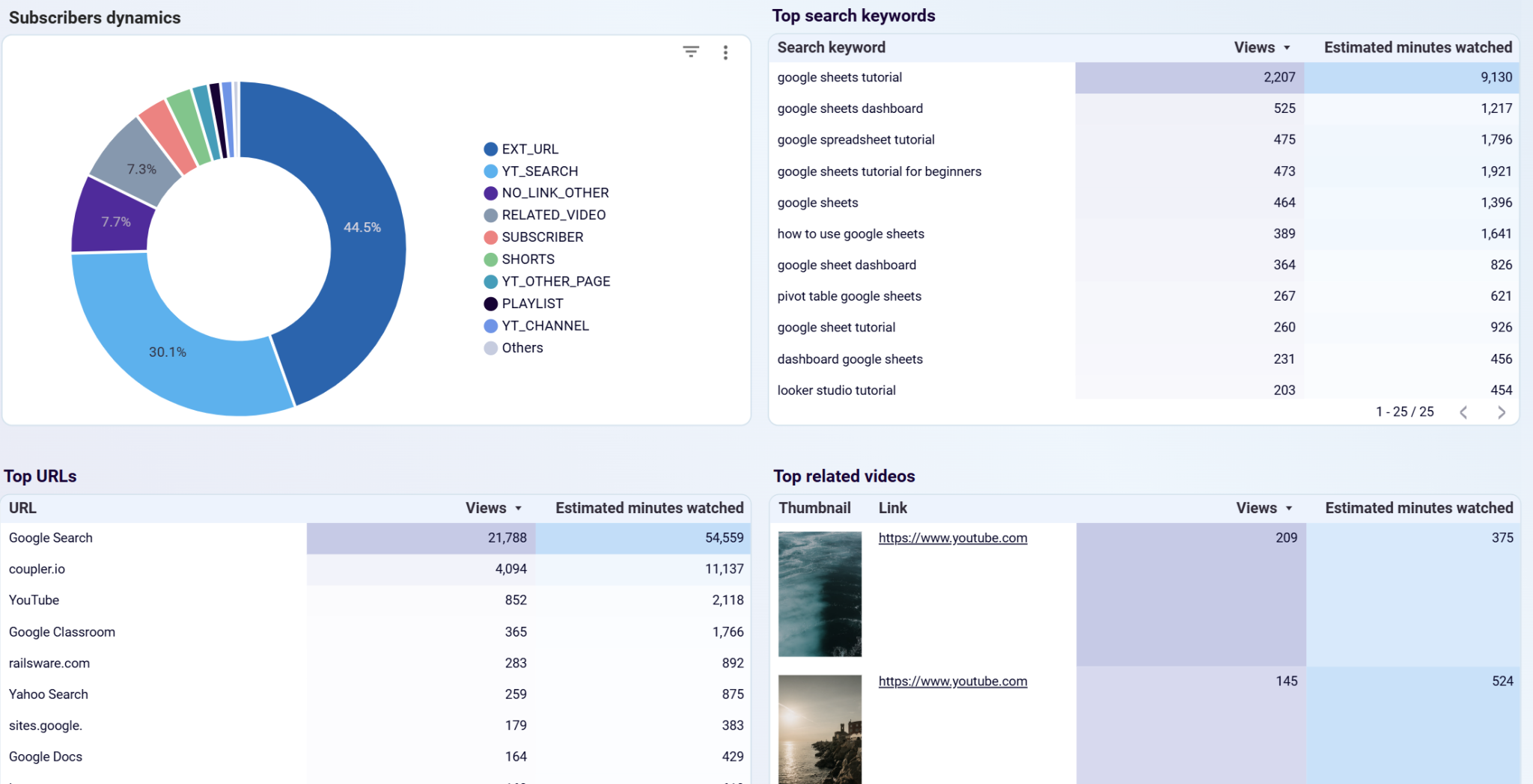Click the ocean waves video thumbnail
The image size is (1533, 784).
(820, 594)
